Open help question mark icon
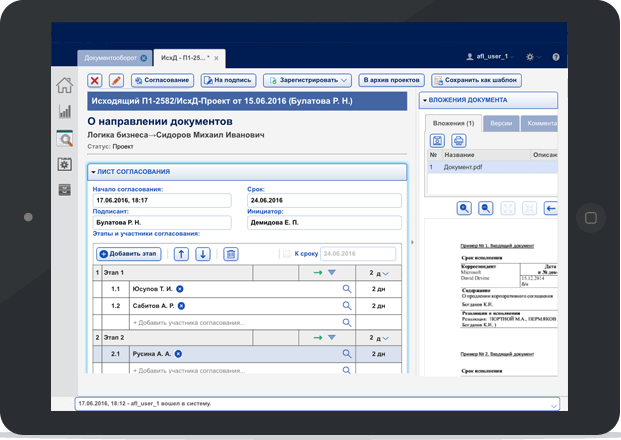This screenshot has height=440, width=621. [556, 57]
